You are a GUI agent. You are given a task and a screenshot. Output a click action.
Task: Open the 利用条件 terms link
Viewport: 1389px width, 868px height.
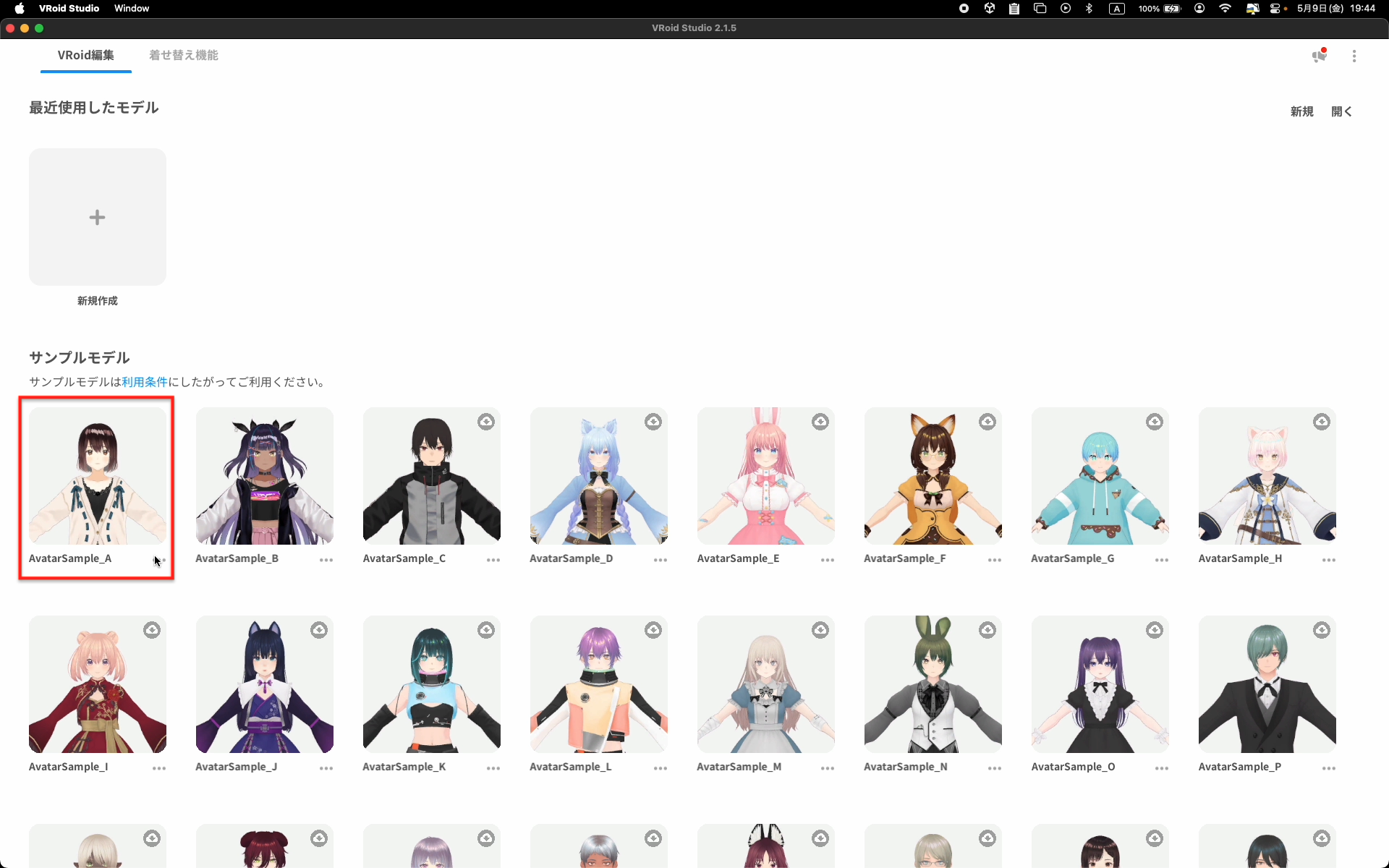(x=145, y=382)
